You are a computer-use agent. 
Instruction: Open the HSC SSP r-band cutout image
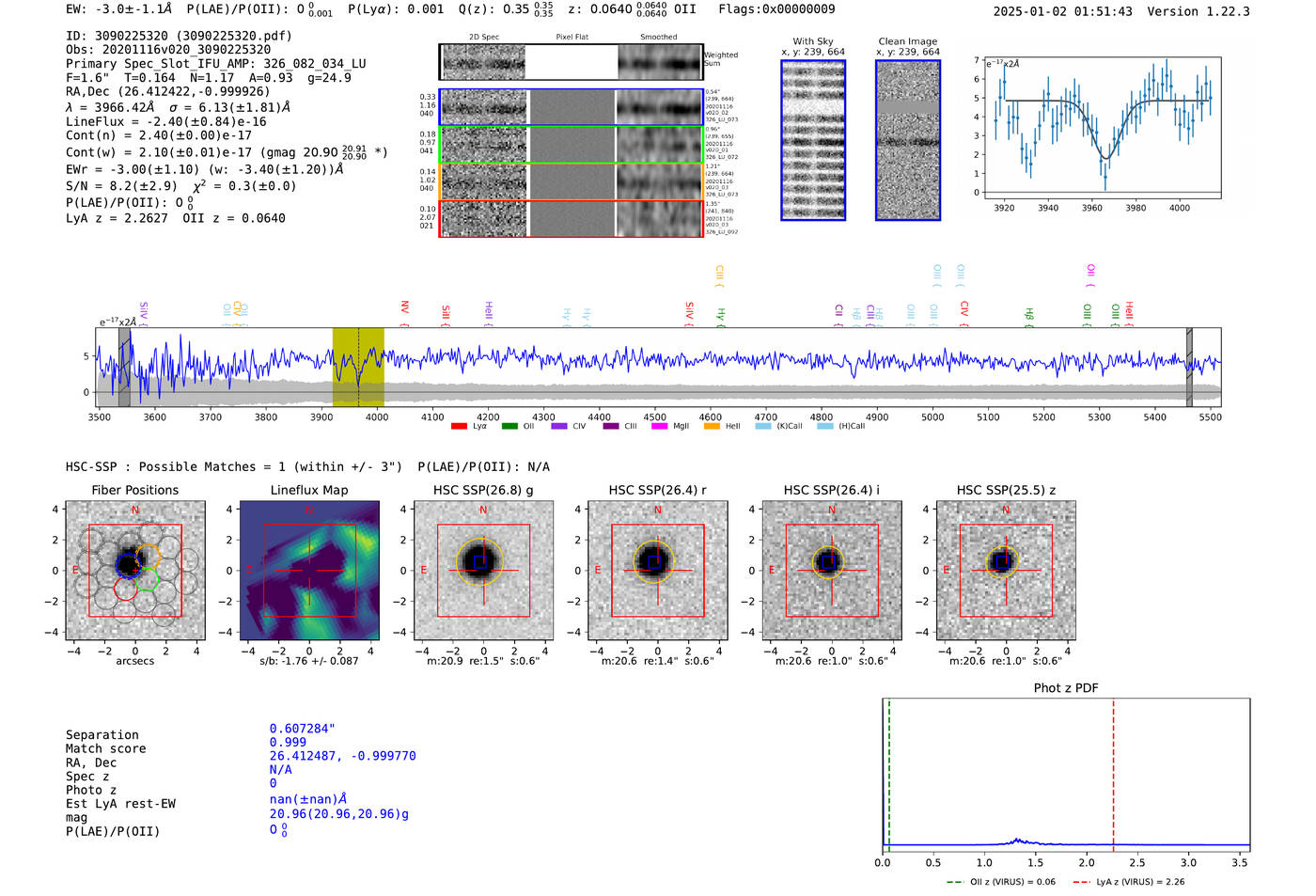click(657, 571)
